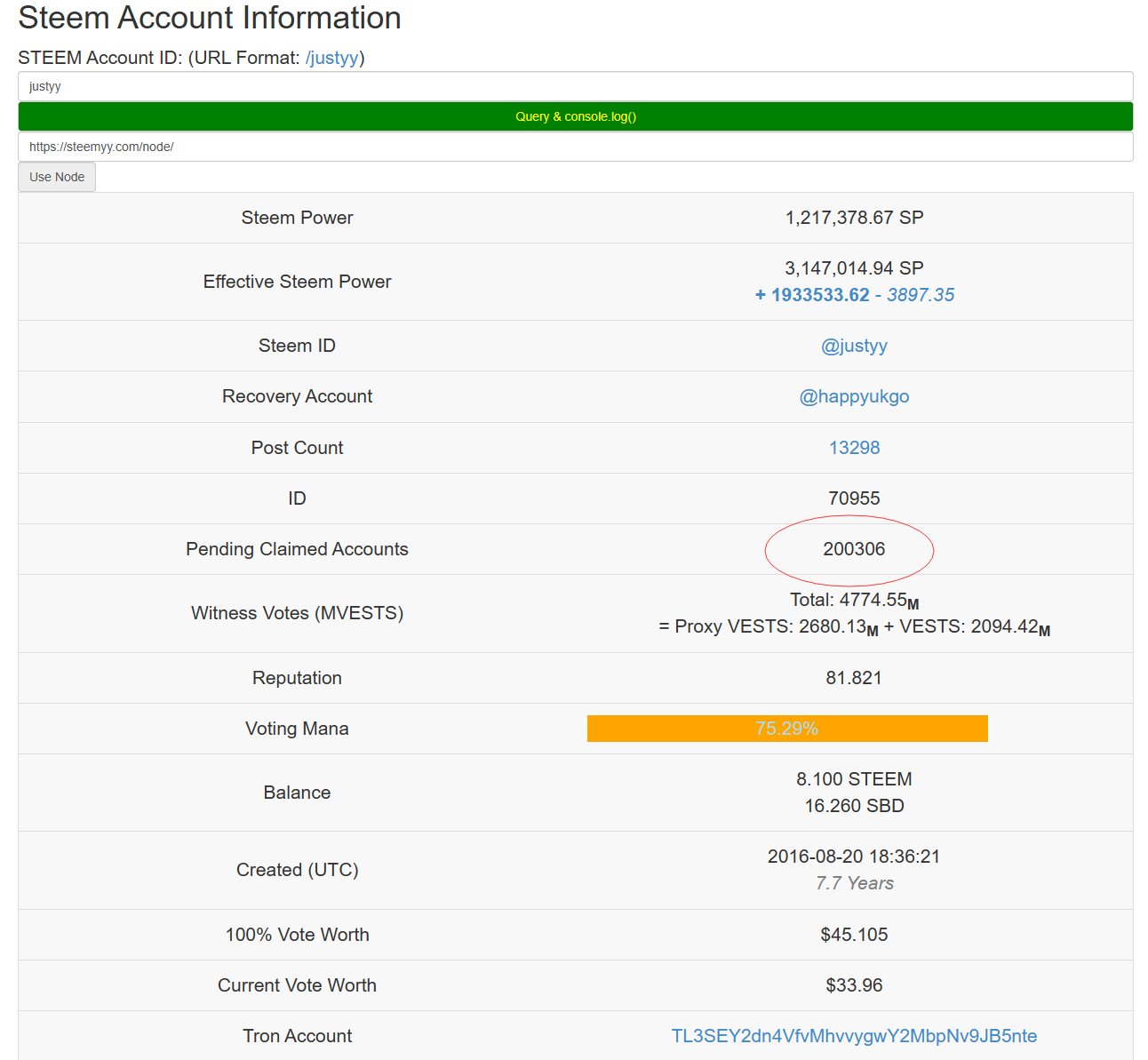Image resolution: width=1148 pixels, height=1060 pixels.
Task: Select the 100% Vote Worth value $45.105
Action: pos(854,935)
